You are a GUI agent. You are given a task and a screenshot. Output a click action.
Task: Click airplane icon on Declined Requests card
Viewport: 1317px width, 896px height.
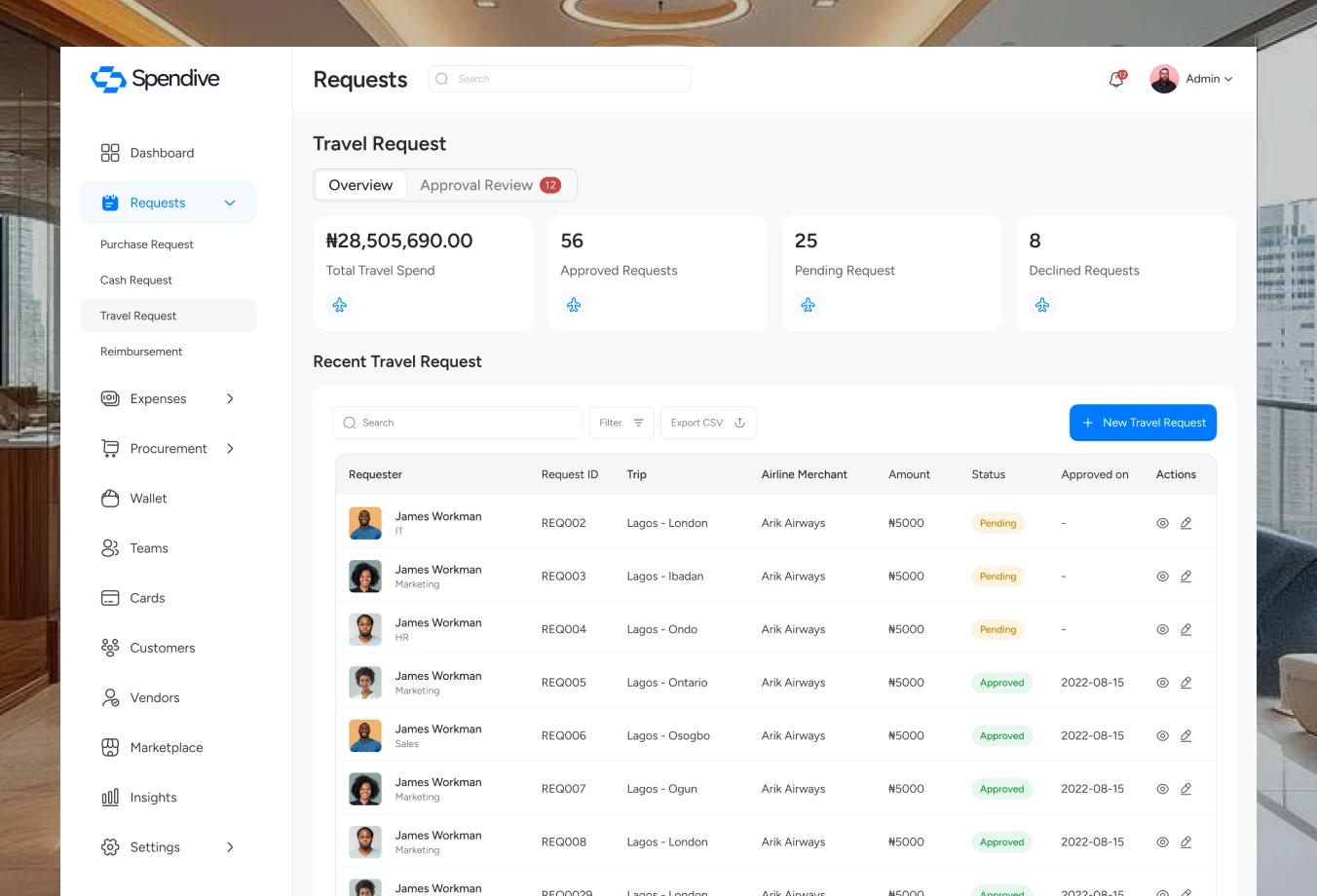pos(1042,305)
